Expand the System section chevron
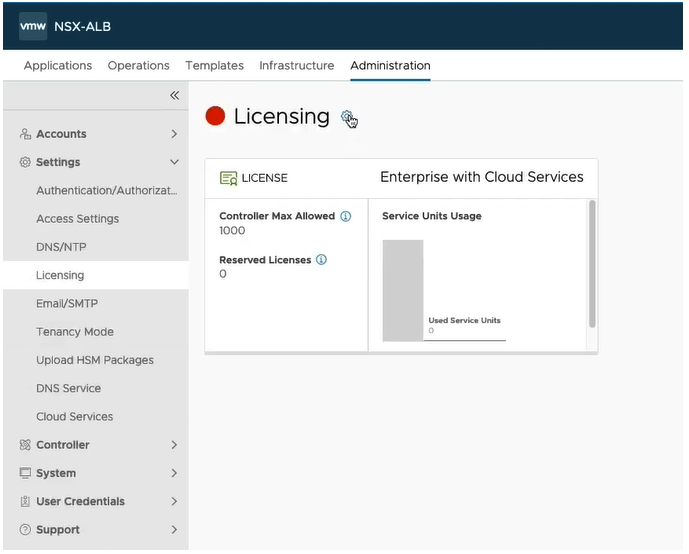Image resolution: width=689 pixels, height=554 pixels. tap(174, 473)
